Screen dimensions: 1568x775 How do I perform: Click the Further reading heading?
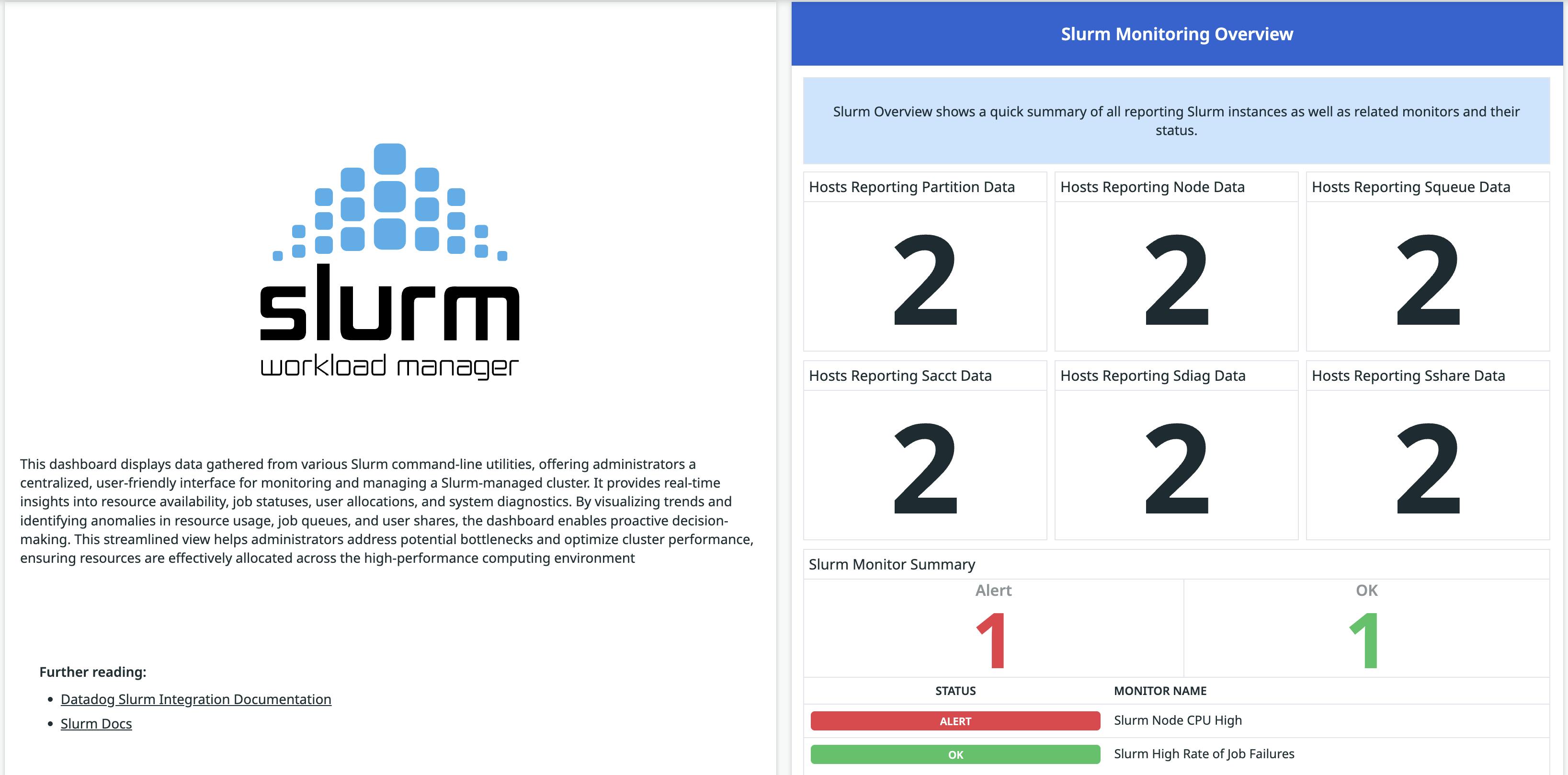pos(92,672)
